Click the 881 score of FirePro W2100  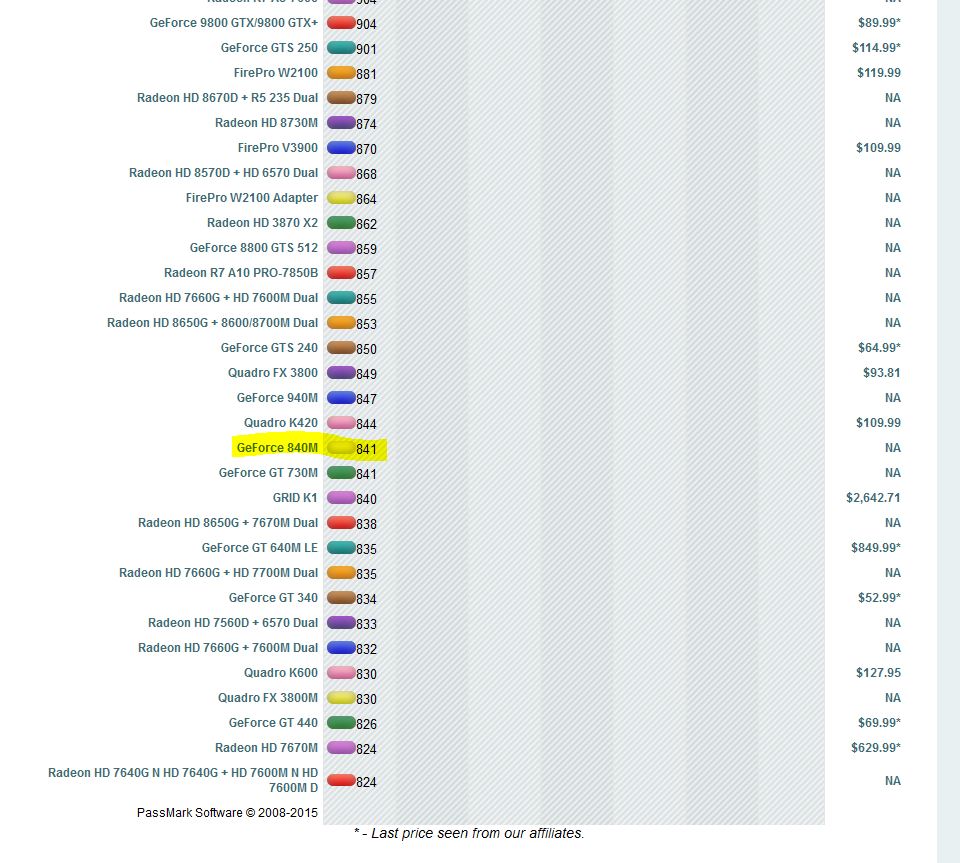tap(366, 74)
